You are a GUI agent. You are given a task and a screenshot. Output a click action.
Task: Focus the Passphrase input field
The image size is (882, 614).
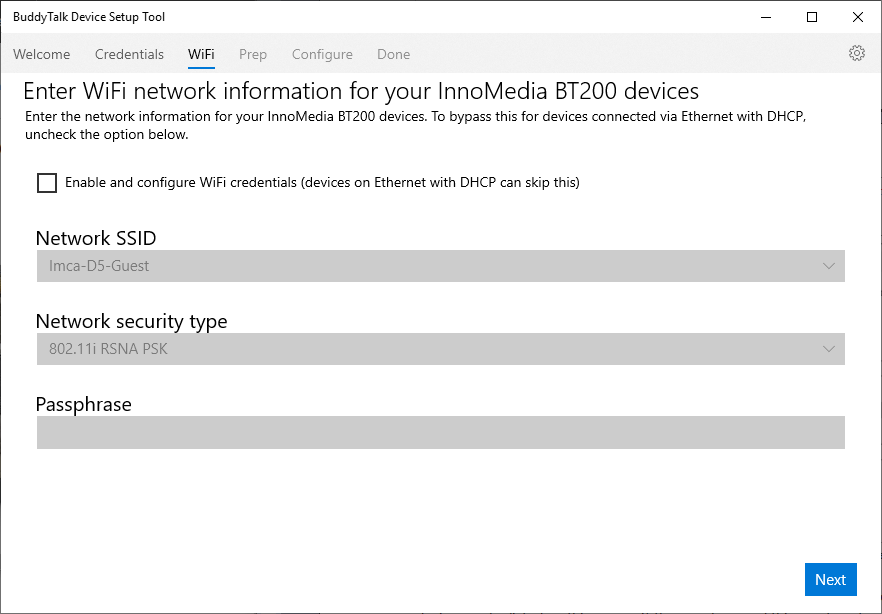[440, 432]
